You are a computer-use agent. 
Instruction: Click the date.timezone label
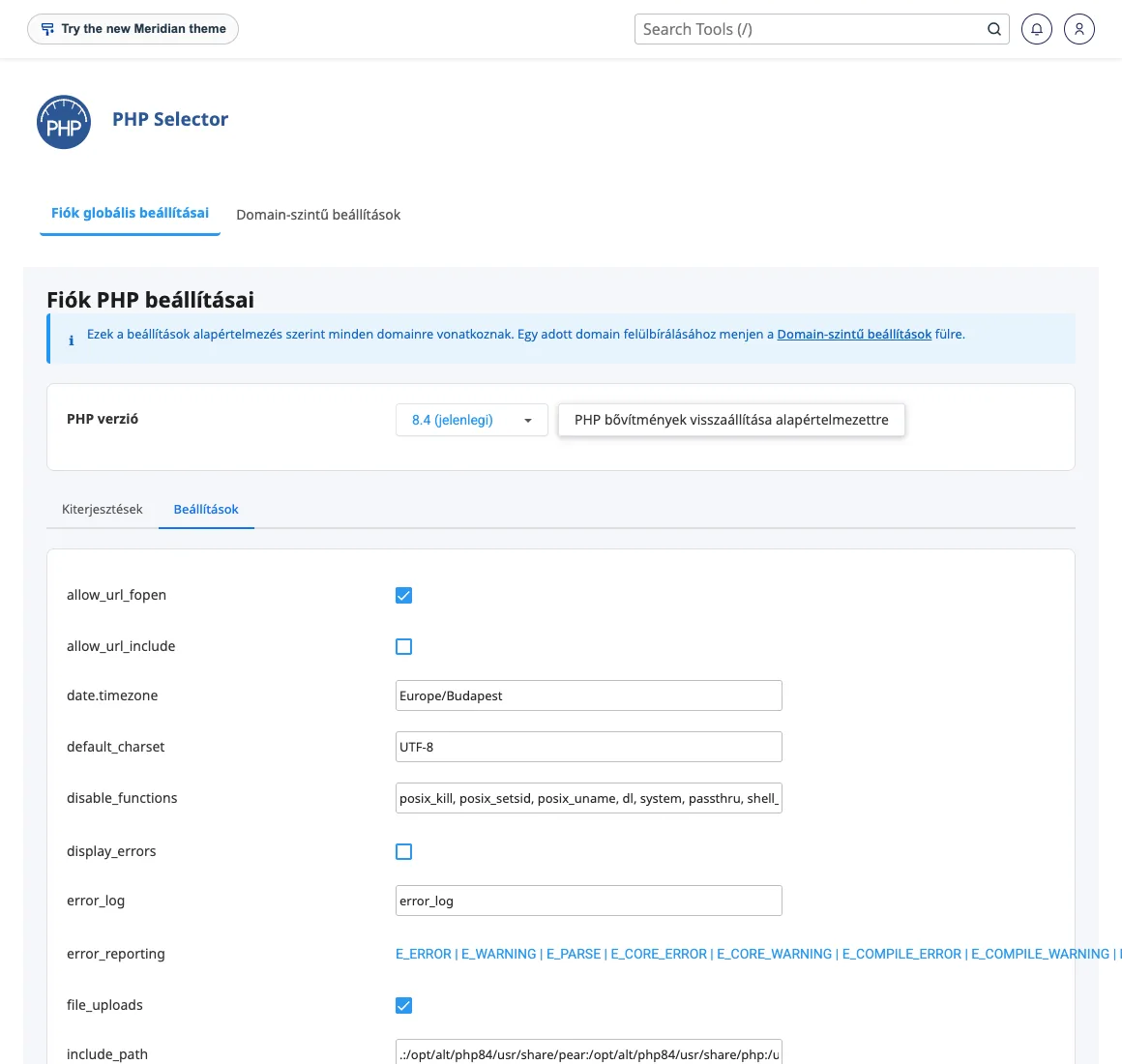pos(112,695)
